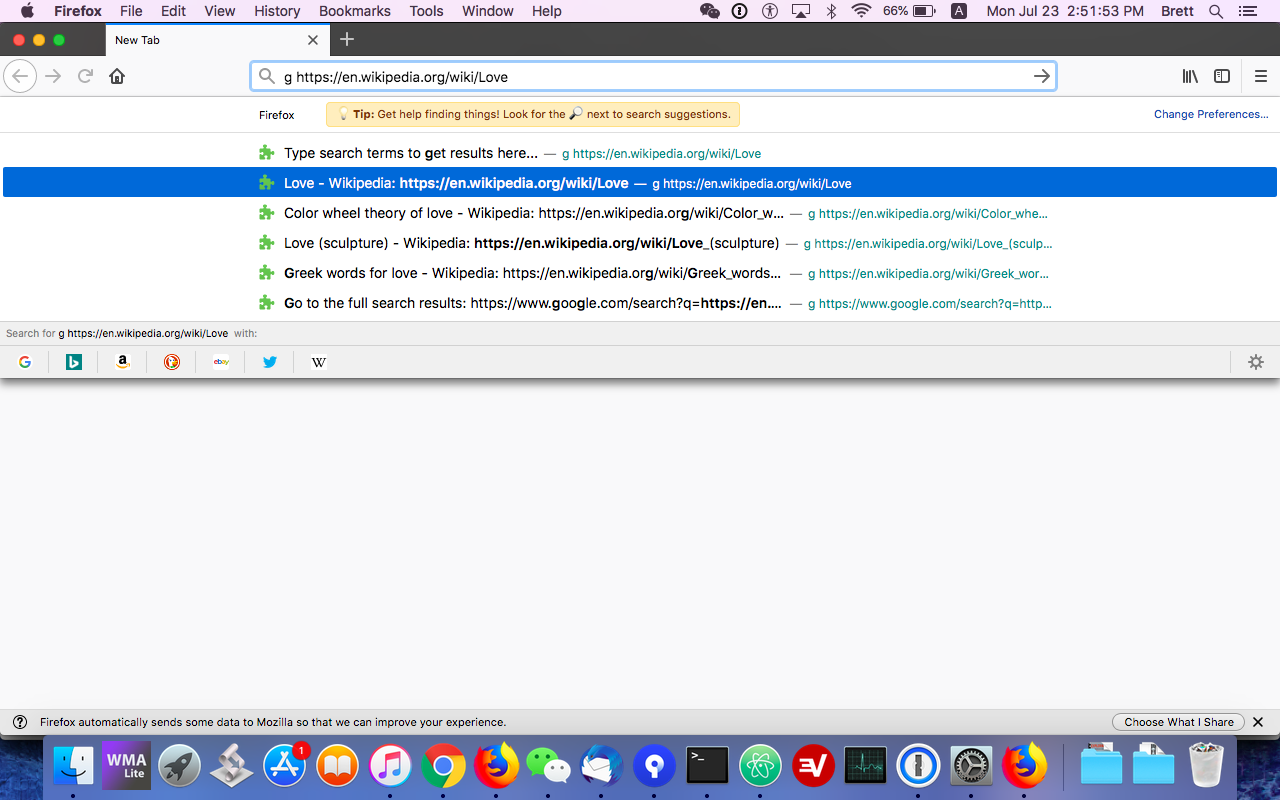Search with the Twitter one-off icon
Image resolution: width=1280 pixels, height=800 pixels.
270,362
